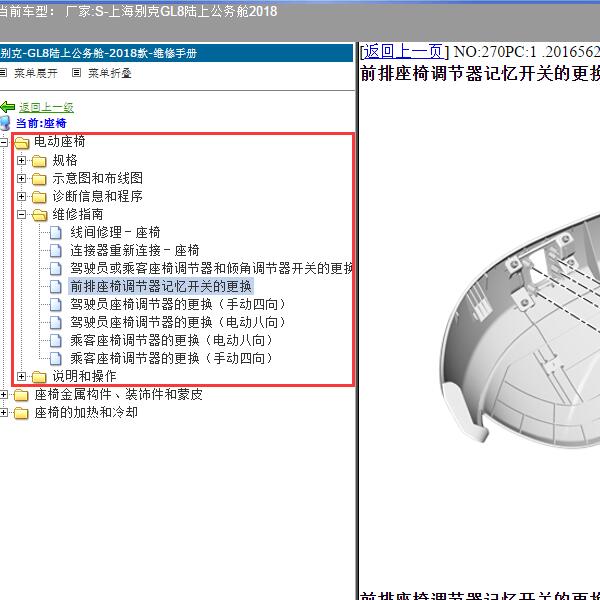Select the 诊断信息和程序 folder label
Viewport: 600px width, 600px height.
[x=98, y=196]
